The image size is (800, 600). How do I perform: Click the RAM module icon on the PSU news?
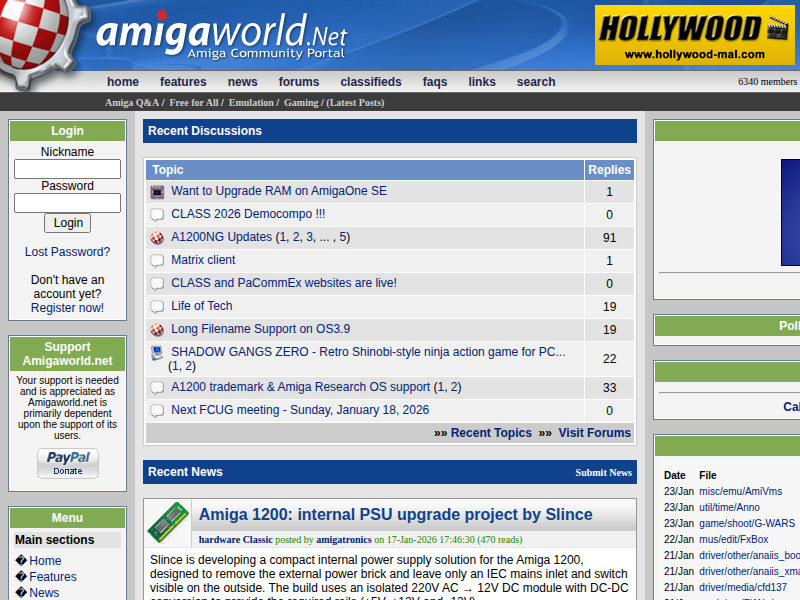168,522
